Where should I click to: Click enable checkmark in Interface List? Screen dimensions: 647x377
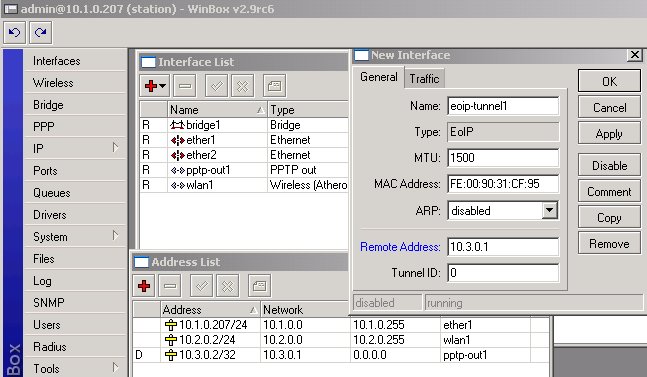pyautogui.click(x=217, y=86)
